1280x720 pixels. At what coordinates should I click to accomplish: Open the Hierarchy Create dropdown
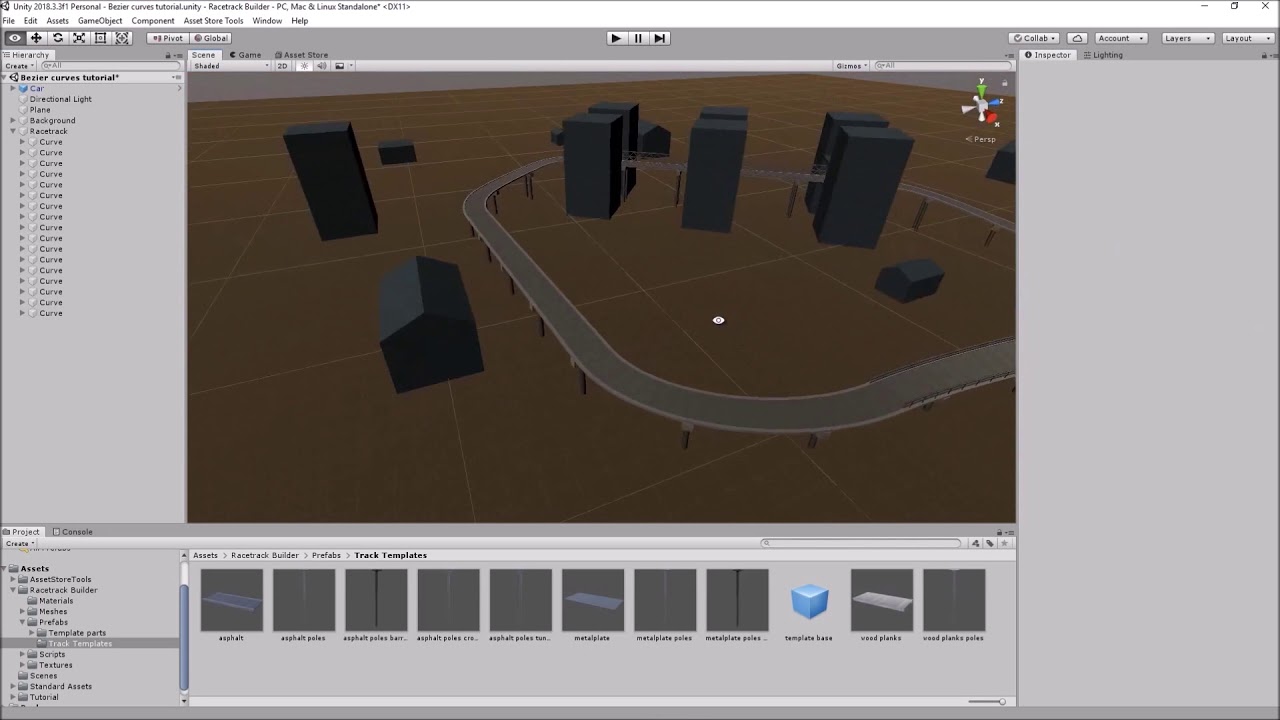coord(18,66)
